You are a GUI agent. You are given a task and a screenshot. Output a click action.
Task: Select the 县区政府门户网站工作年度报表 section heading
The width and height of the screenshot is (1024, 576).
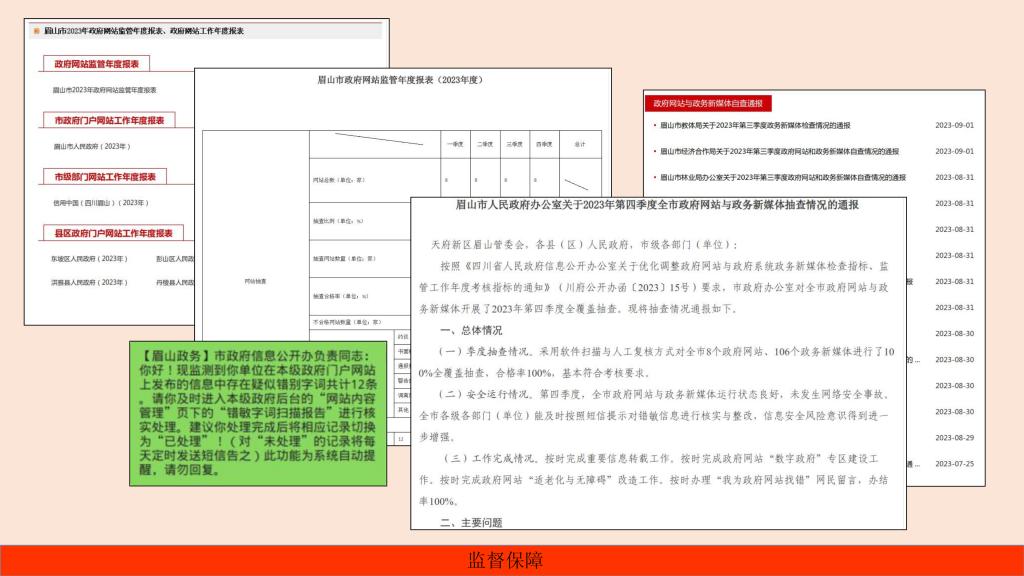pyautogui.click(x=114, y=233)
